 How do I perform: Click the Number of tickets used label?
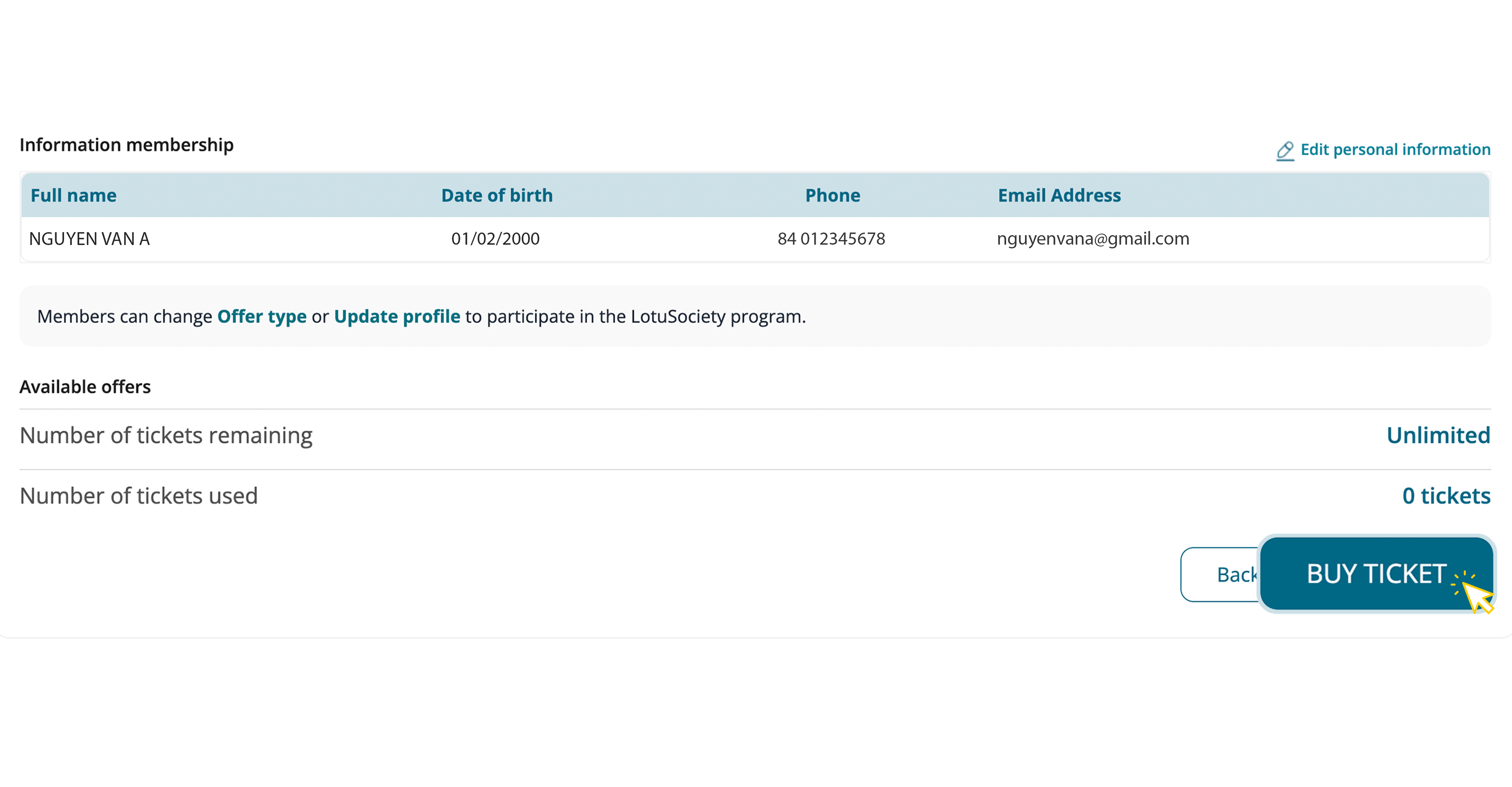coord(139,496)
